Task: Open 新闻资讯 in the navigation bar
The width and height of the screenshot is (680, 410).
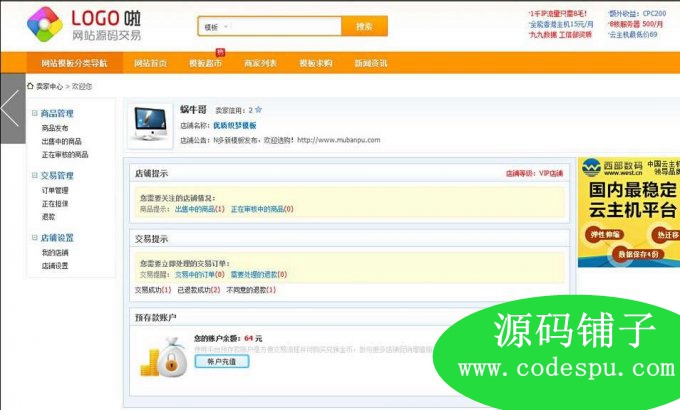Action: pos(371,63)
